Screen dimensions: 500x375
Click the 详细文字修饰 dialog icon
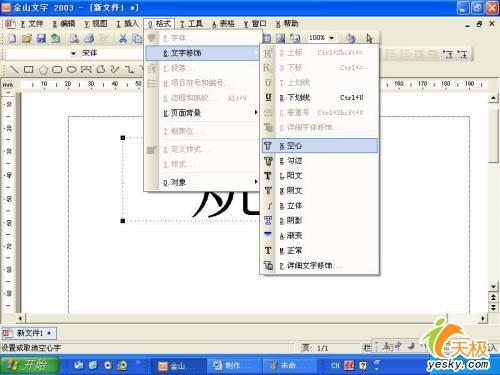268,265
